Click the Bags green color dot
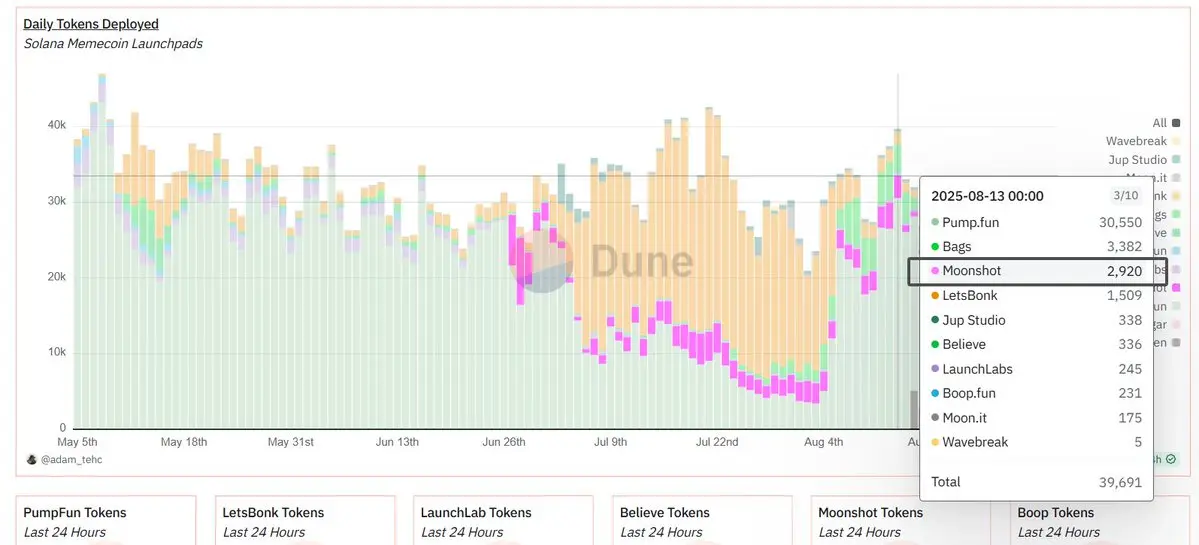The width and height of the screenshot is (1199, 545). [x=934, y=247]
